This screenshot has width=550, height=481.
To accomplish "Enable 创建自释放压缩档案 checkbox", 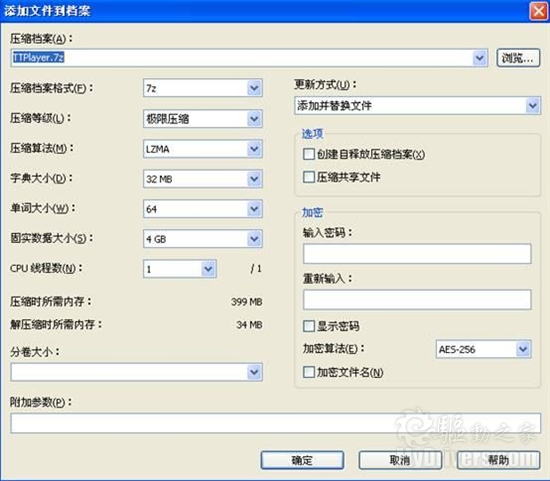I will 309,154.
